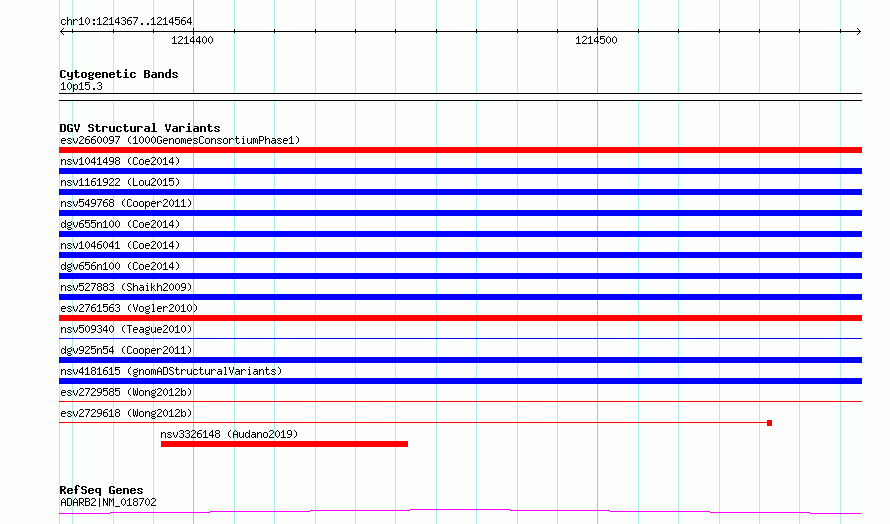Click the esv2660097 red variant bar
The image size is (890, 524).
click(x=460, y=150)
